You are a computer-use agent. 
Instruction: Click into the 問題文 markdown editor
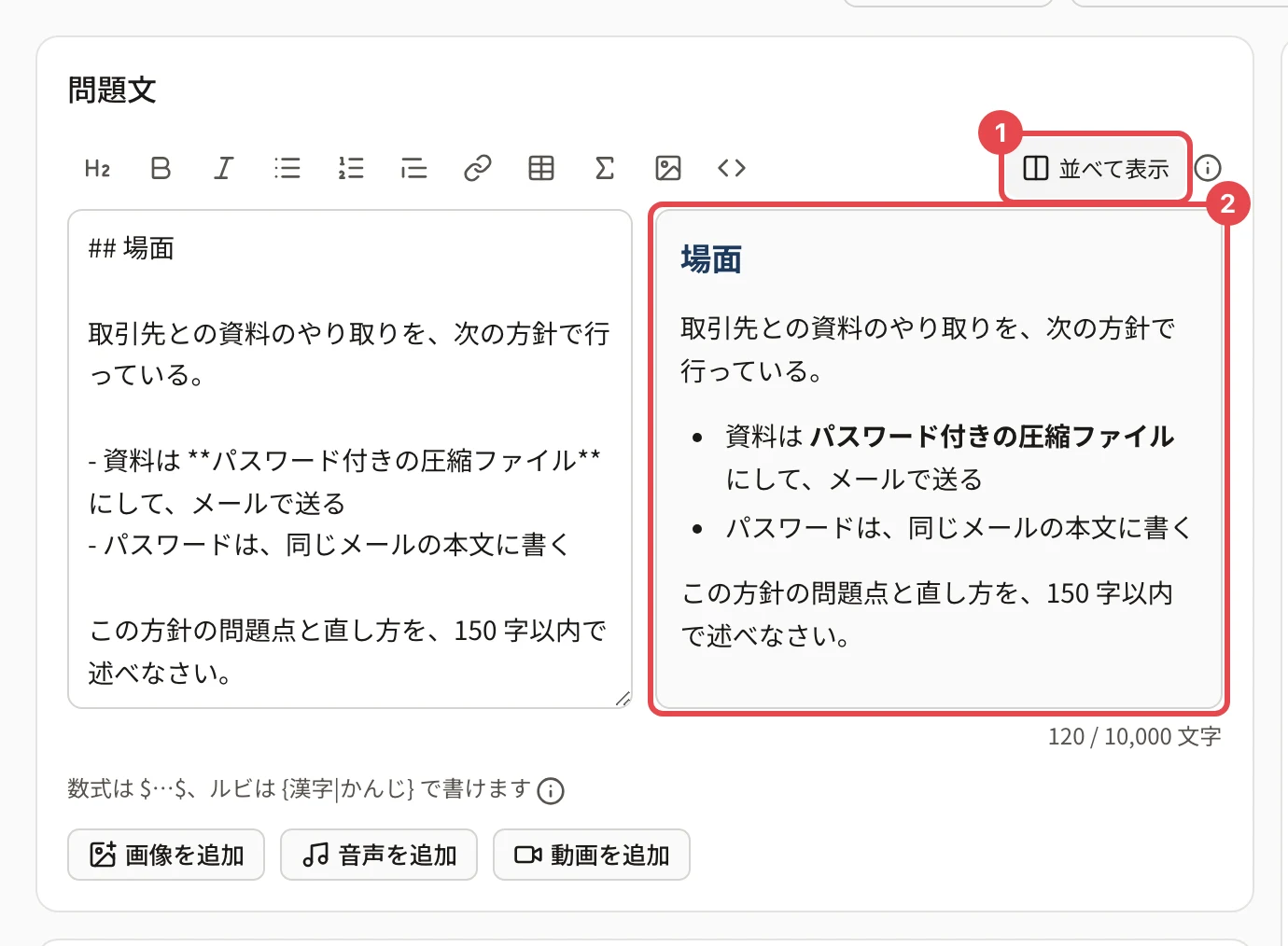(x=350, y=459)
